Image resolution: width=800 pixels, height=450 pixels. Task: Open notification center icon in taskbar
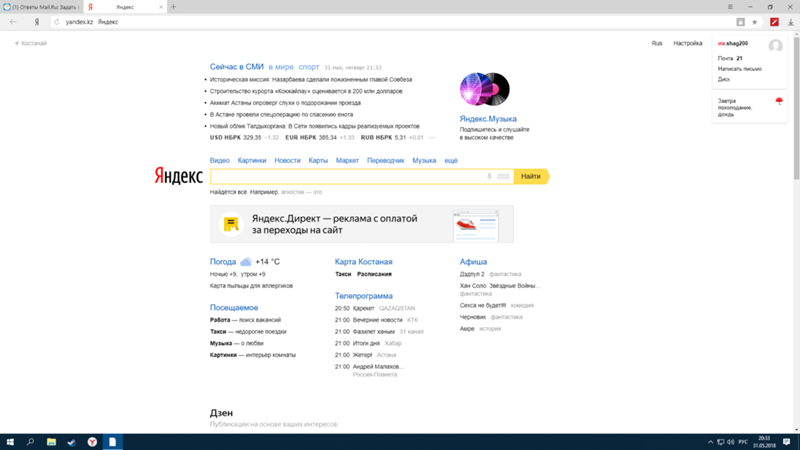tap(786, 442)
